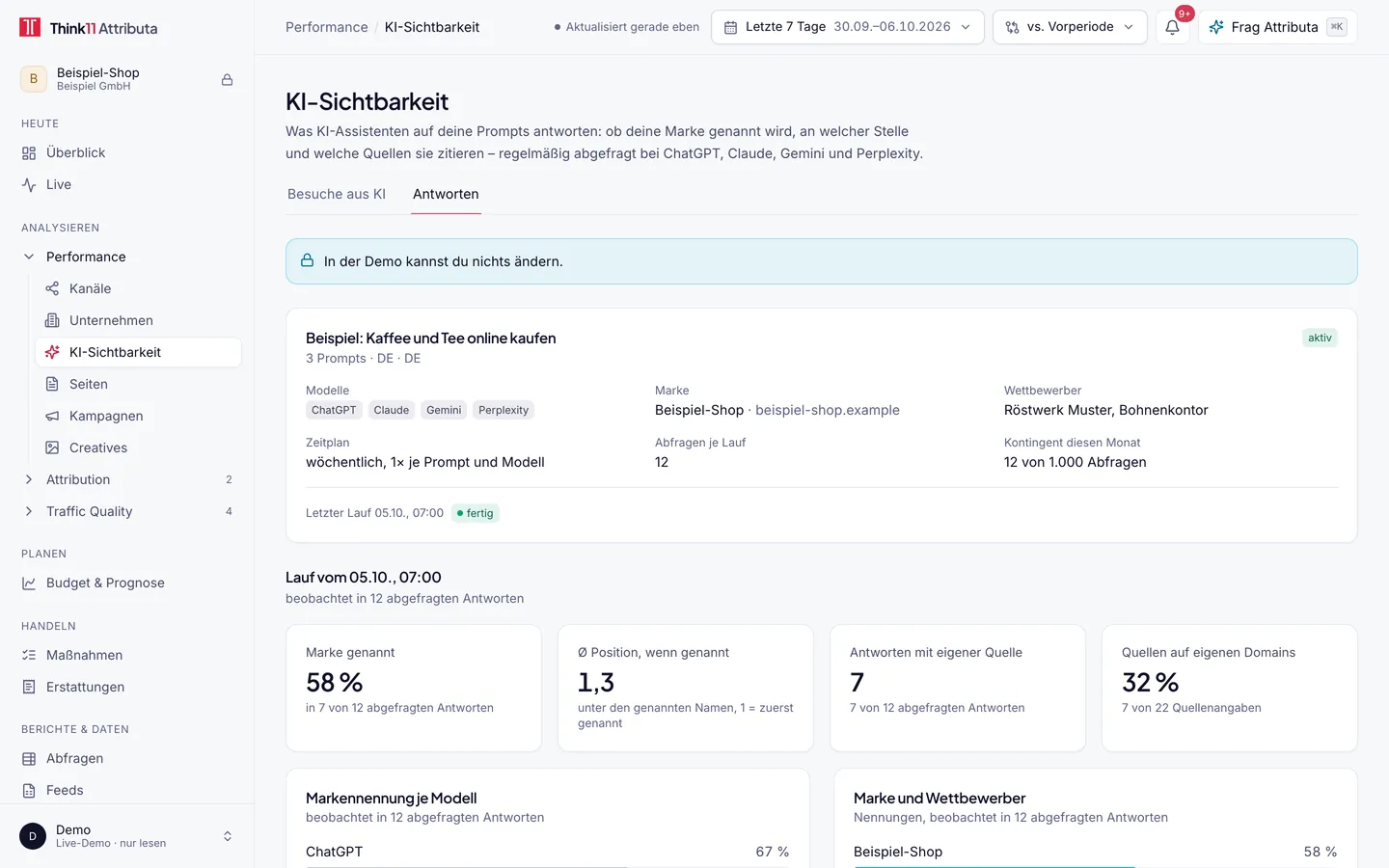Screen dimensions: 1389x868
Task: Expand the Traffic Quality section
Action: pos(29,512)
